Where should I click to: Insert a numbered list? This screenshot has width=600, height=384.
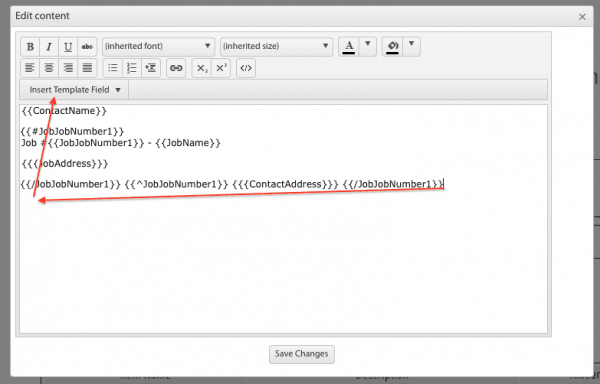click(x=132, y=68)
